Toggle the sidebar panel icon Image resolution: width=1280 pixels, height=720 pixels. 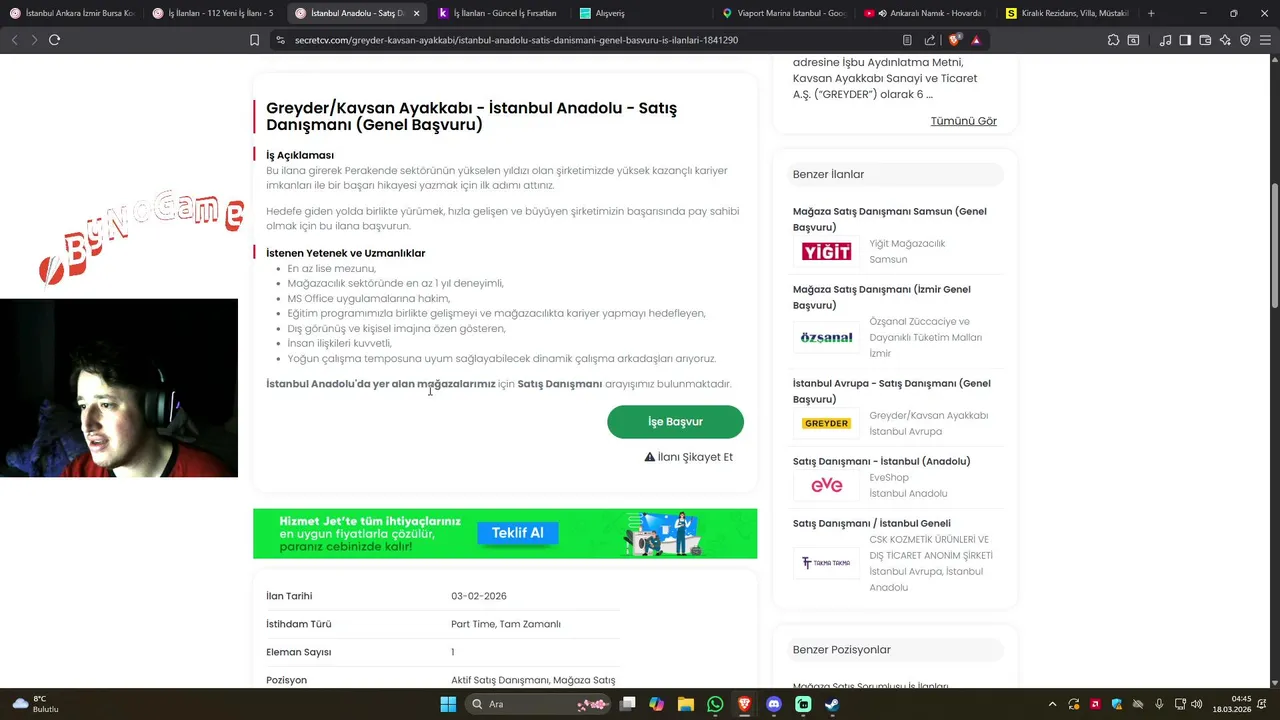1185,40
